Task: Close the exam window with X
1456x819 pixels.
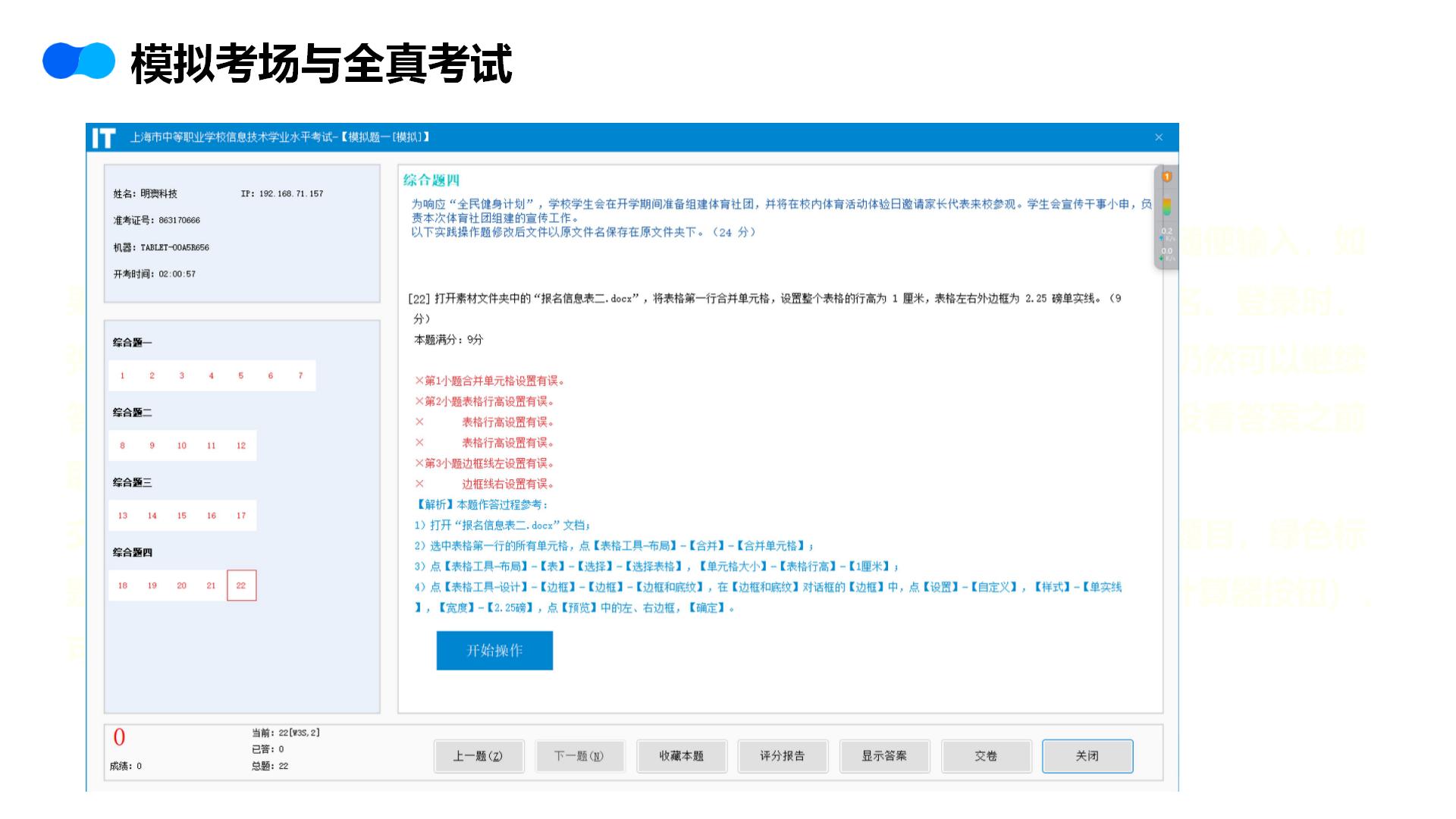Action: pos(1159,137)
